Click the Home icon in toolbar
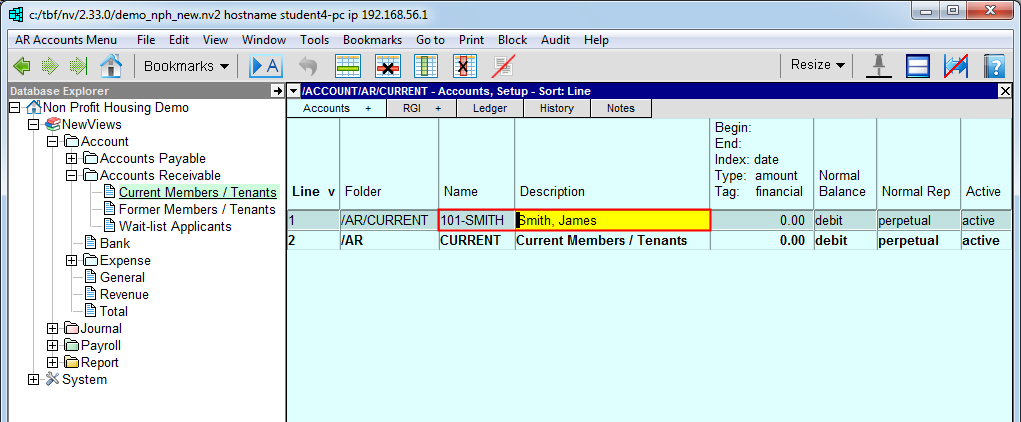Image resolution: width=1021 pixels, height=422 pixels. (111, 66)
